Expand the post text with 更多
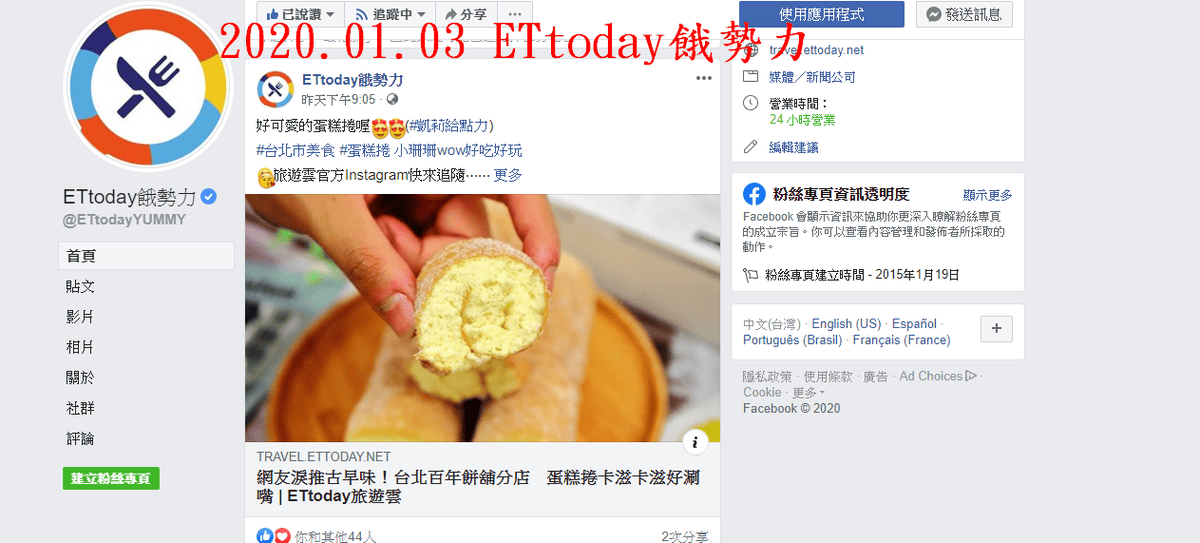This screenshot has height=543, width=1200. coord(508,175)
